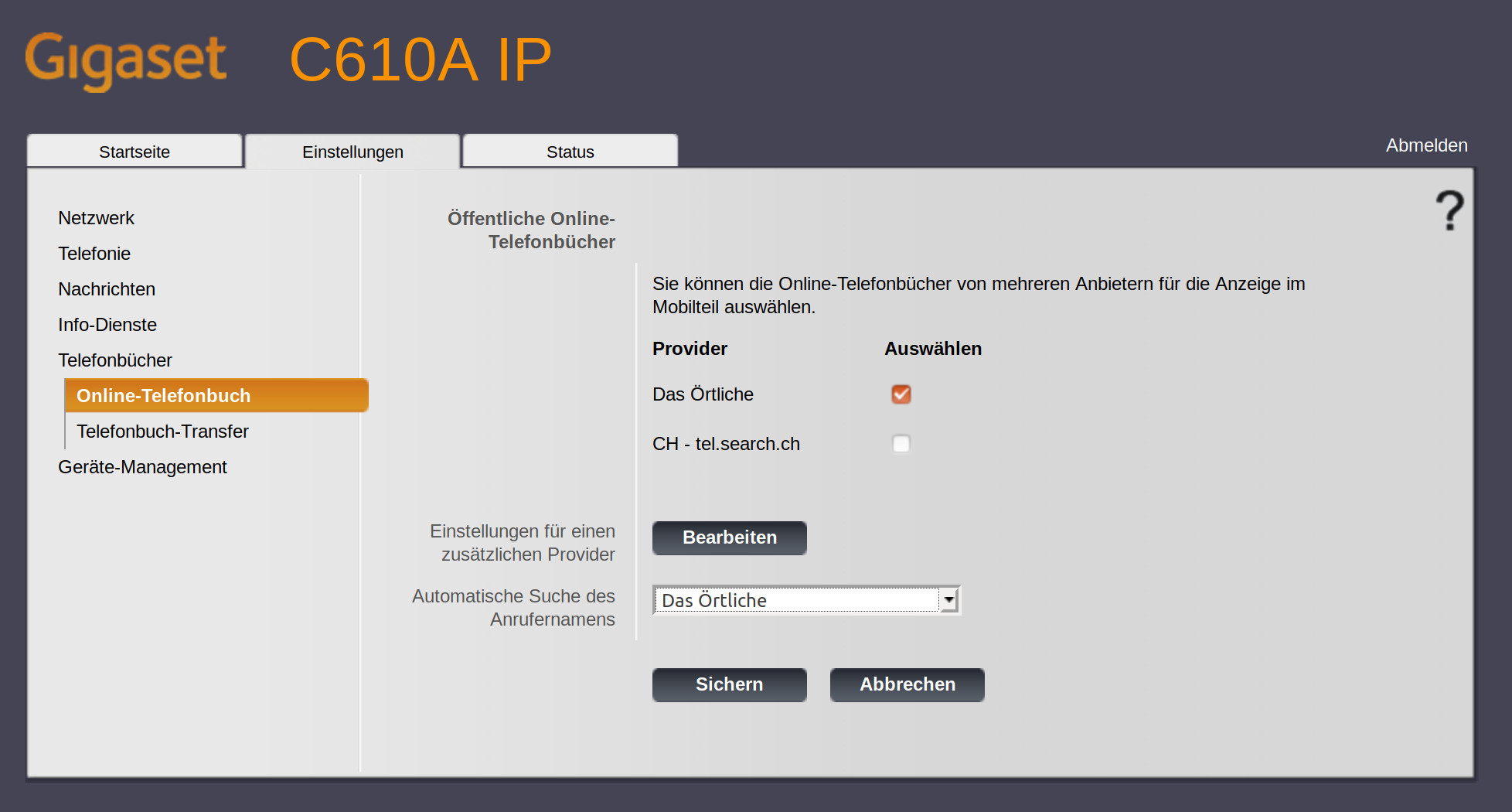The width and height of the screenshot is (1512, 812).
Task: Open the help question mark icon
Action: [1449, 210]
